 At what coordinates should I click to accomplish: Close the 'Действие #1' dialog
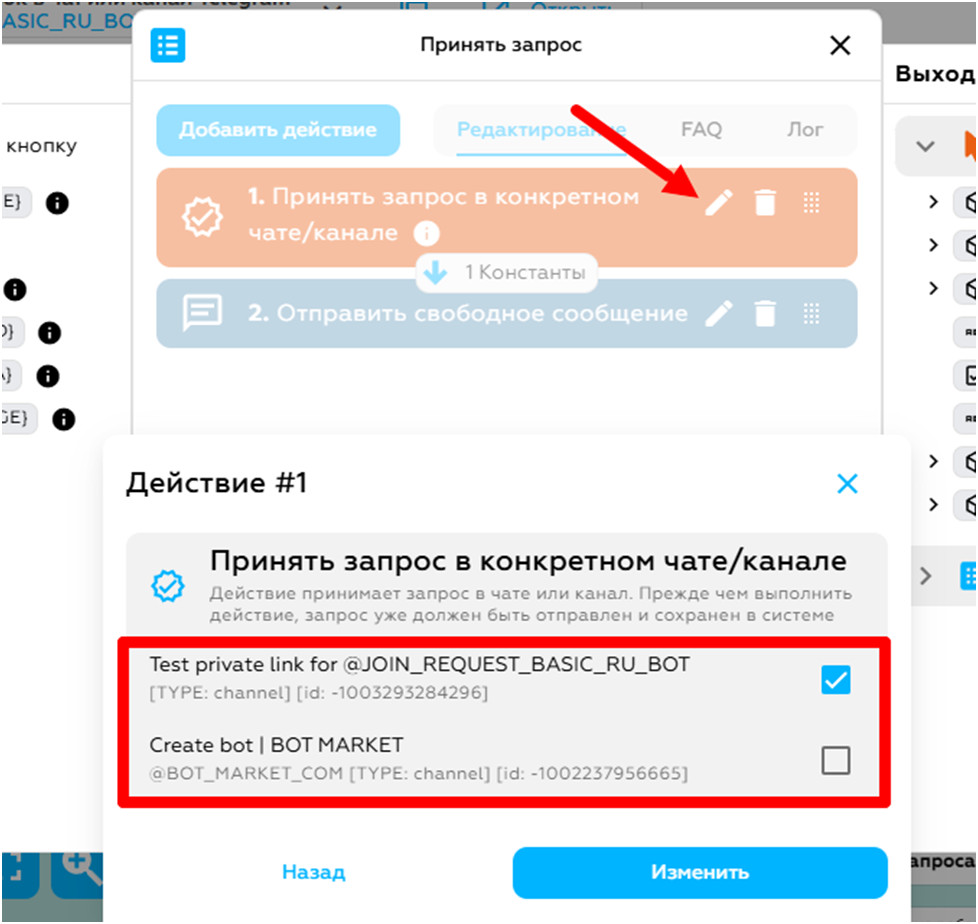[847, 484]
